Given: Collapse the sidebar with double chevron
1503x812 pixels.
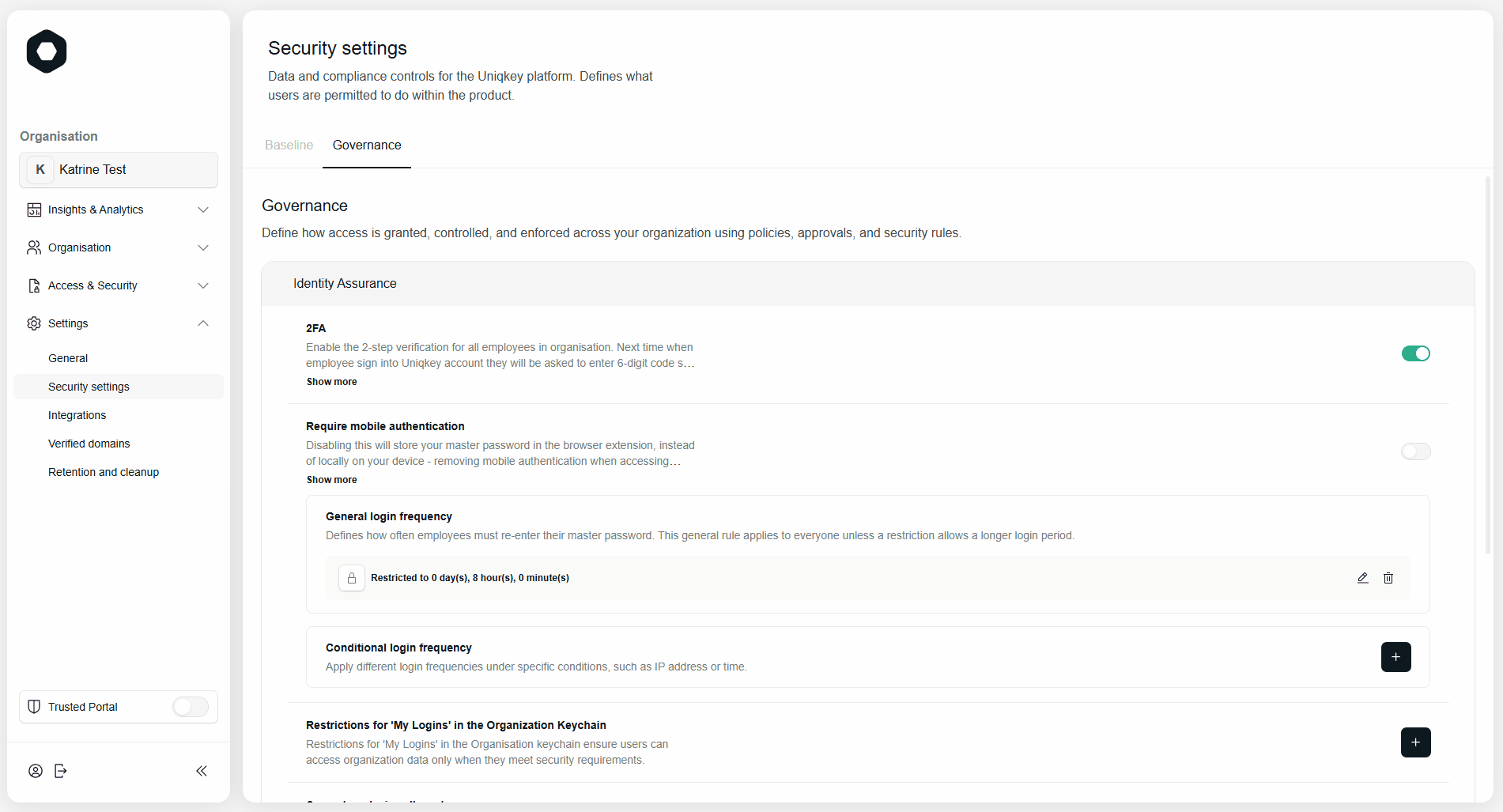Looking at the screenshot, I should (202, 771).
